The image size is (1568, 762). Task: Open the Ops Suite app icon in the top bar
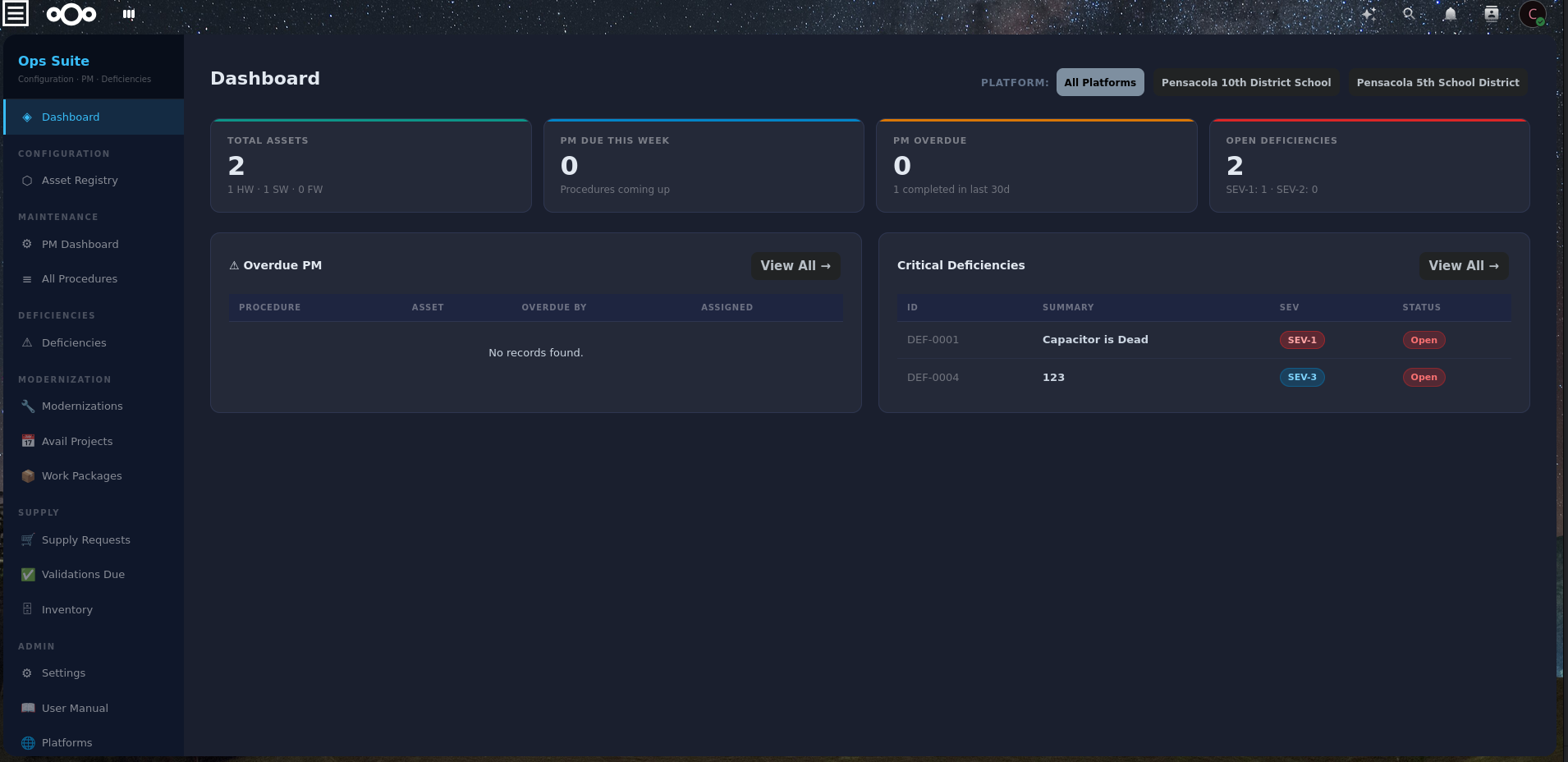(129, 14)
